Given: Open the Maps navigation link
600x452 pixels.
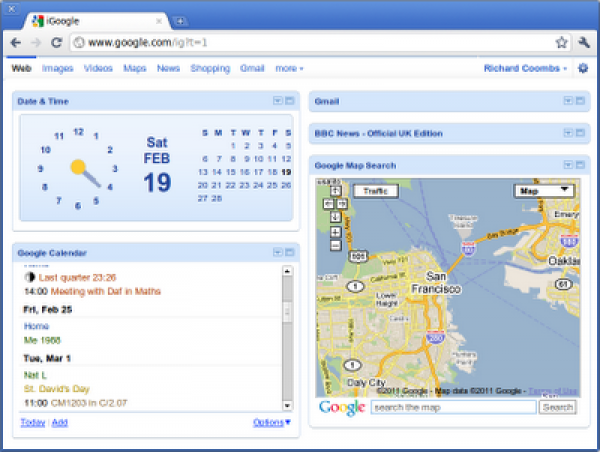Looking at the screenshot, I should tap(135, 69).
